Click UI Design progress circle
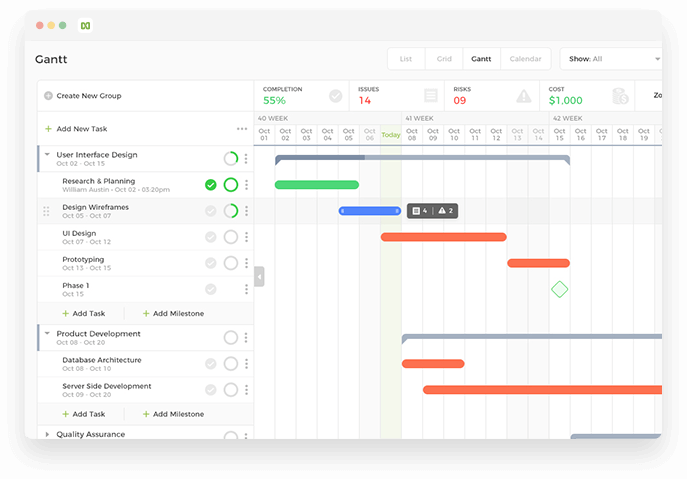The width and height of the screenshot is (687, 479). point(231,237)
